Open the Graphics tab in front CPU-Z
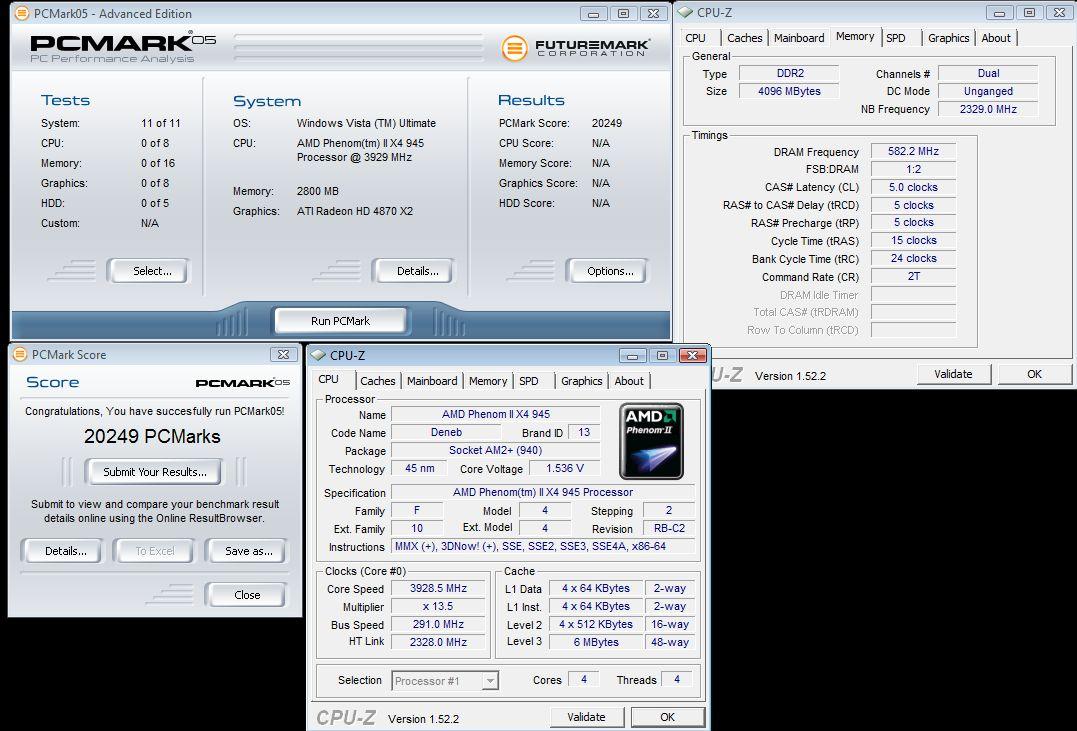Screen dimensions: 1077x731 pyautogui.click(x=581, y=381)
